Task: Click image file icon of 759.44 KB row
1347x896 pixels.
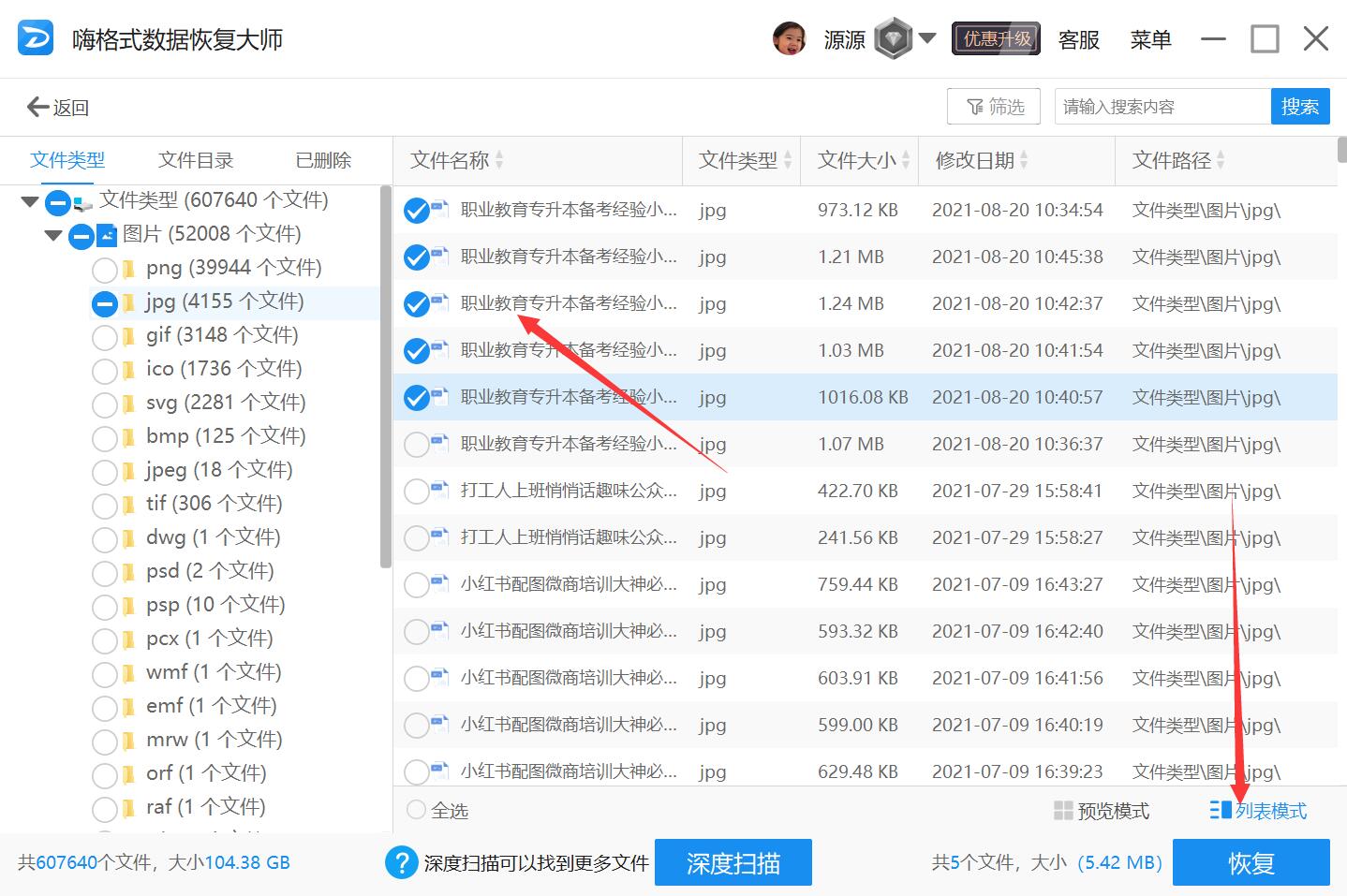Action: (x=440, y=582)
